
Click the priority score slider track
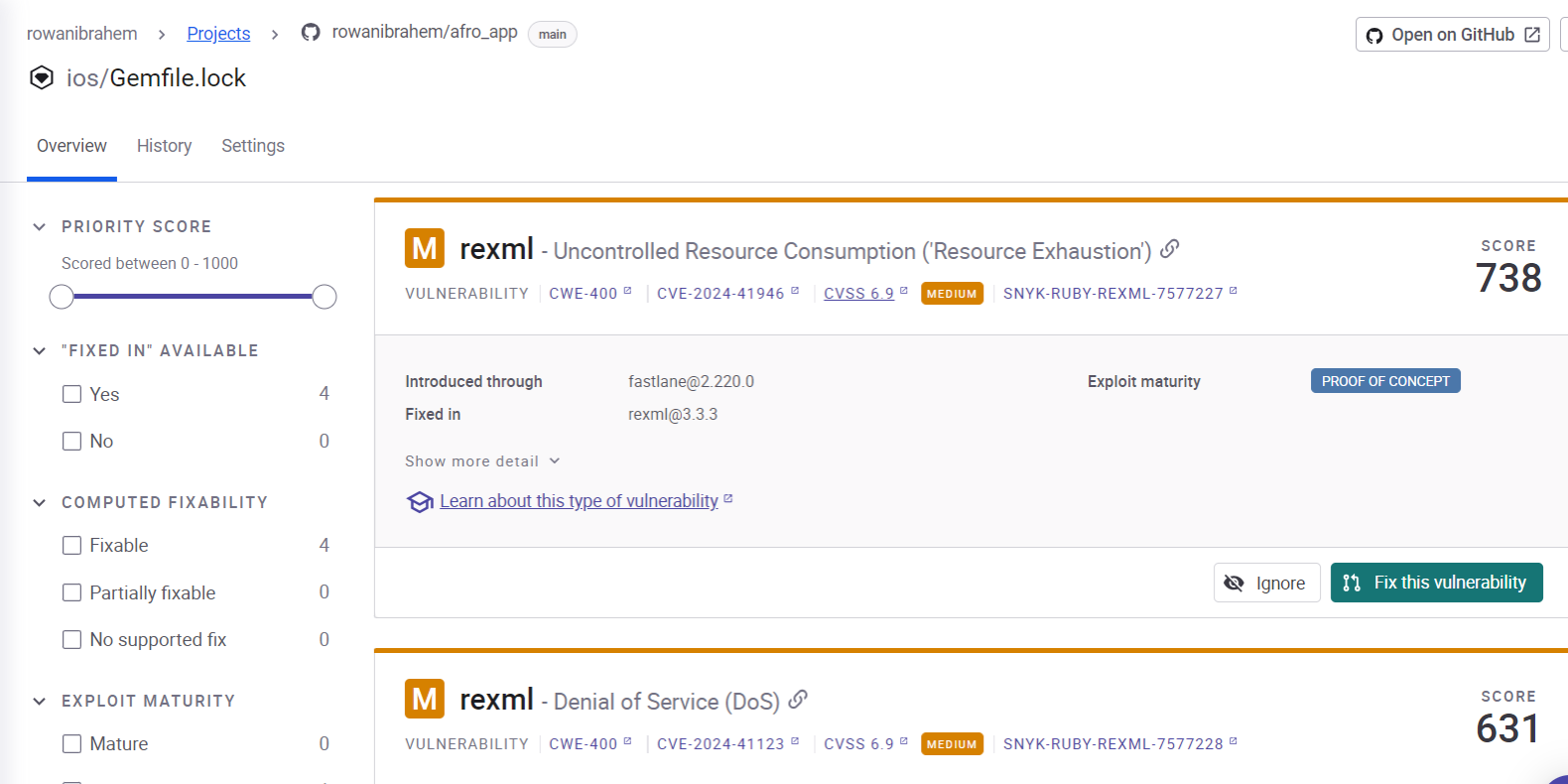[193, 297]
